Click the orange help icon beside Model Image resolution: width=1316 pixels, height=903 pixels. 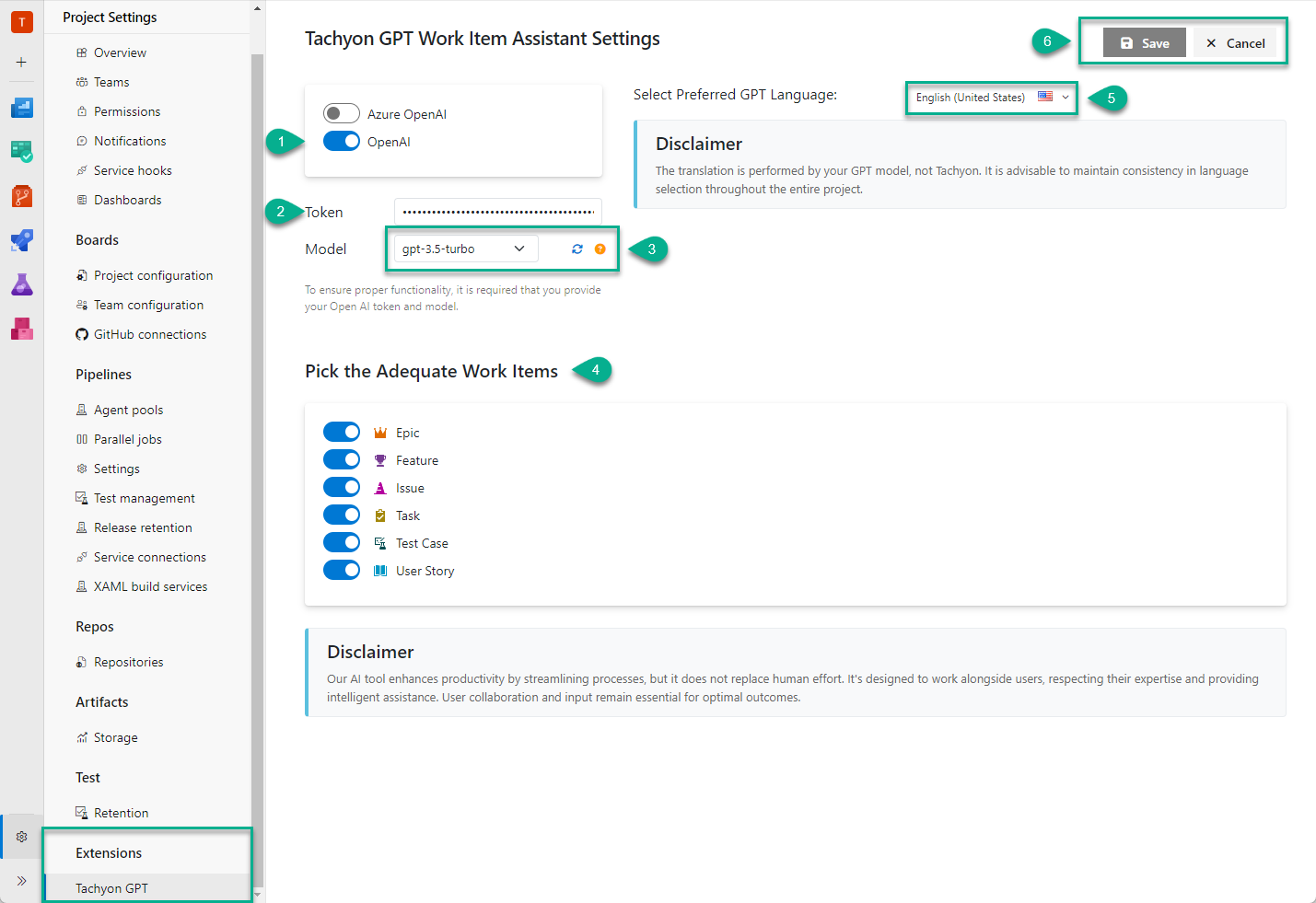[600, 249]
